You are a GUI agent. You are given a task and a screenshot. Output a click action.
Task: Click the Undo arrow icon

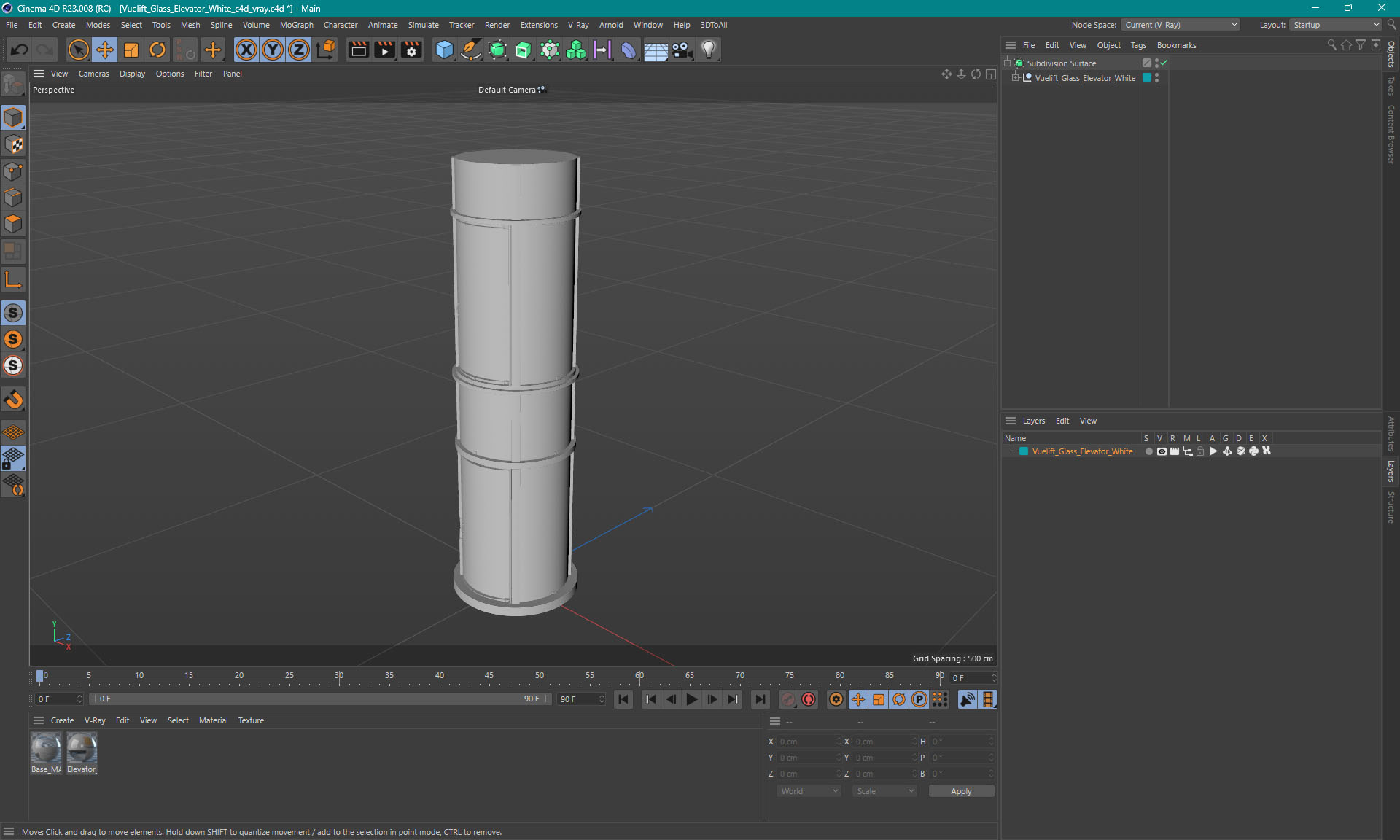pos(20,50)
